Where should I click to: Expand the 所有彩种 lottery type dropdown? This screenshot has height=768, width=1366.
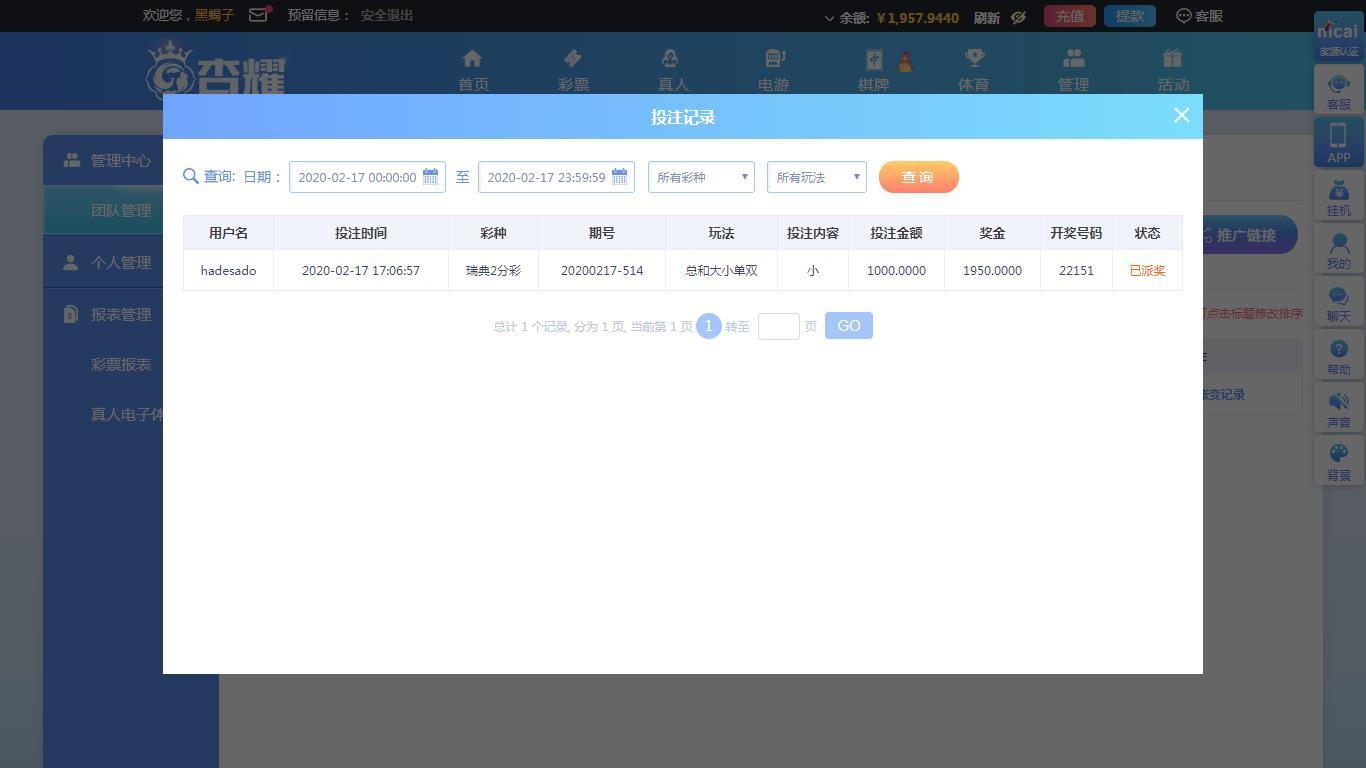[x=701, y=177]
